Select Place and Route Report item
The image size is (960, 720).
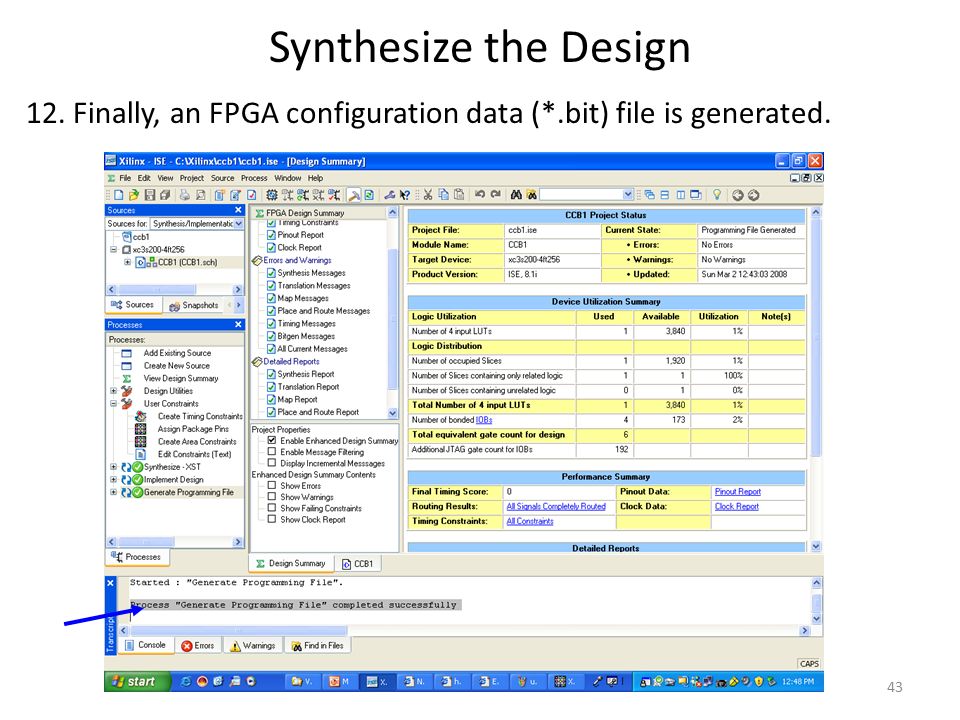click(318, 412)
